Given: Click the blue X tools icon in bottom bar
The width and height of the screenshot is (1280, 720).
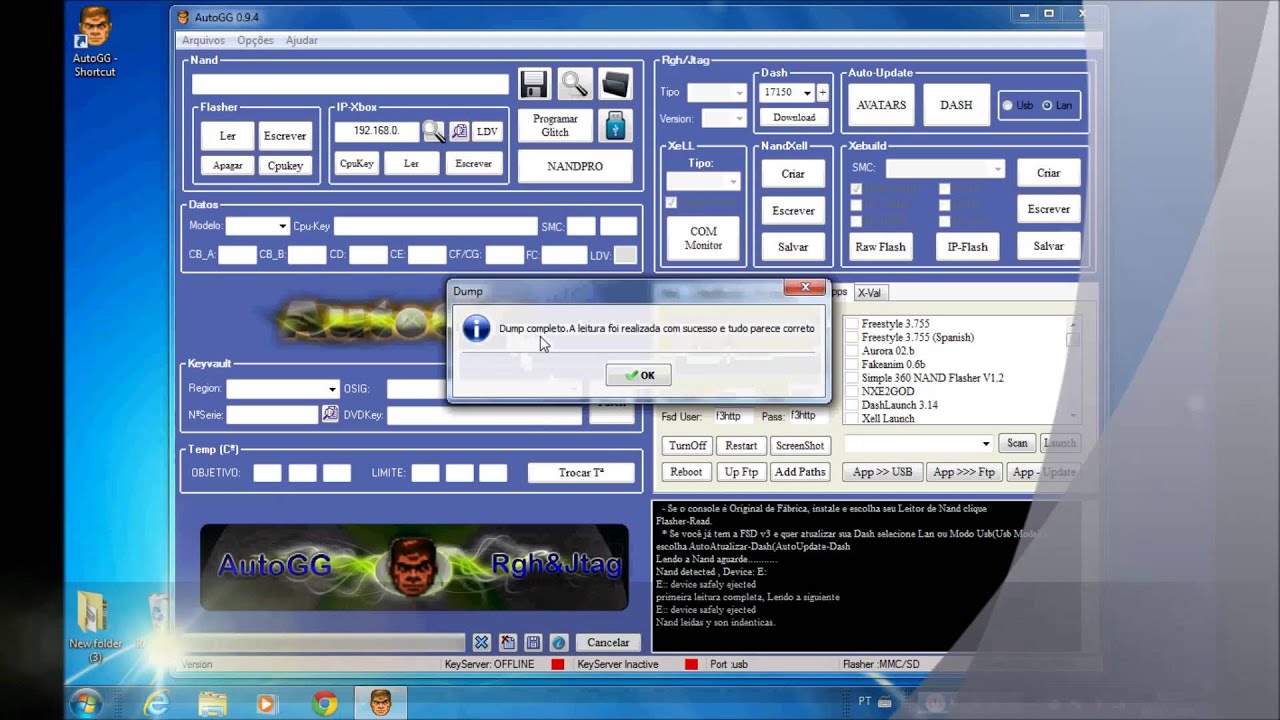Looking at the screenshot, I should [x=481, y=642].
